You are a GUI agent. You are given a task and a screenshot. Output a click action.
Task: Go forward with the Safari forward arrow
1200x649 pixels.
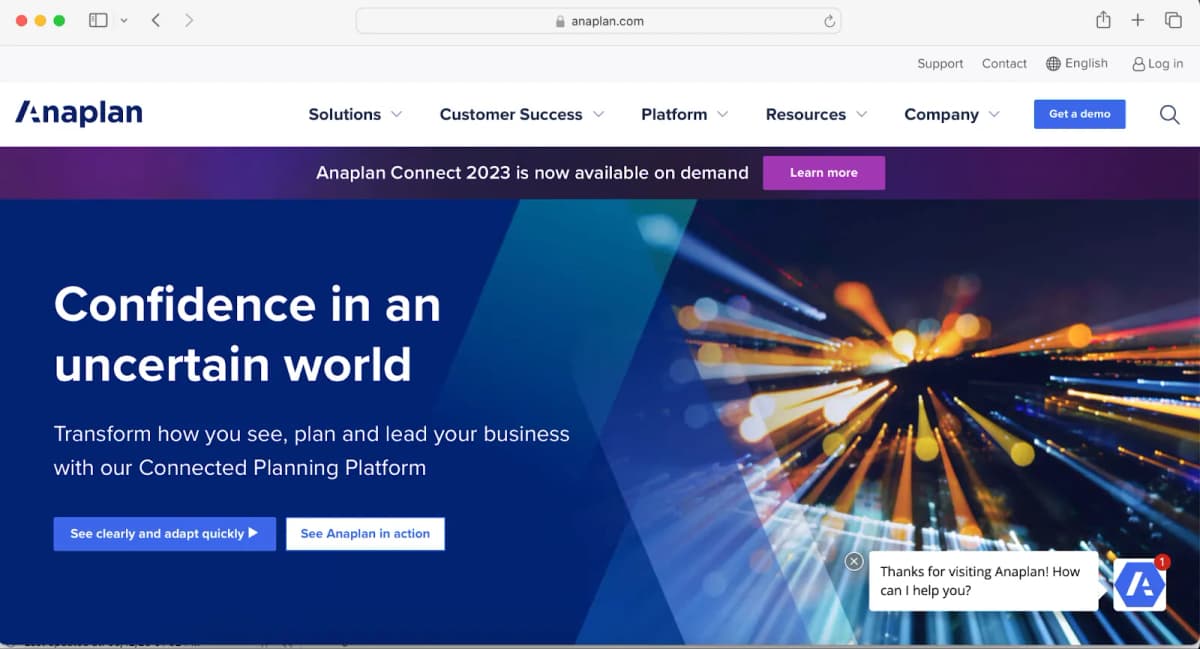tap(189, 20)
